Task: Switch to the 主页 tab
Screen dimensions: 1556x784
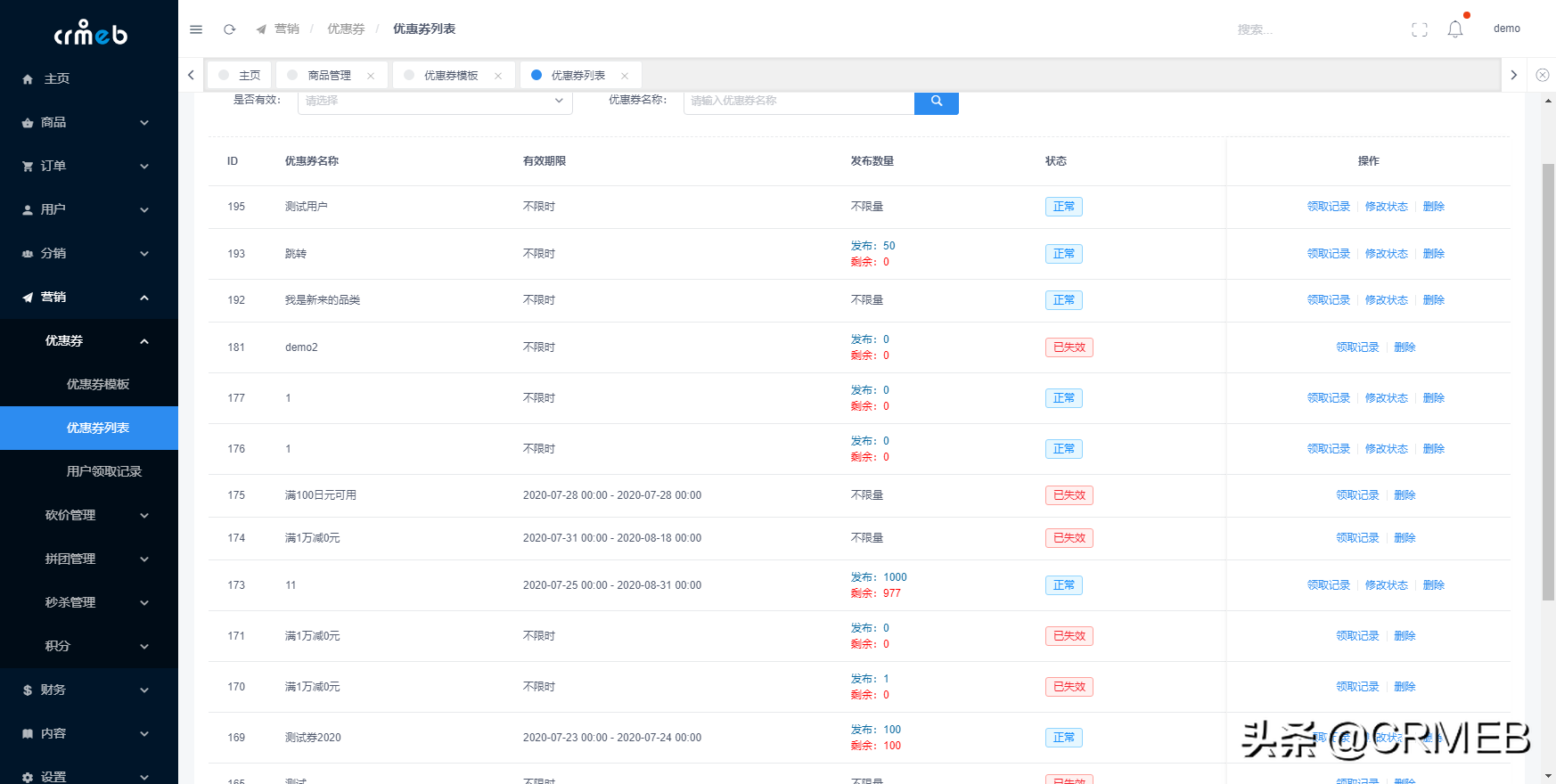Action: [x=240, y=75]
